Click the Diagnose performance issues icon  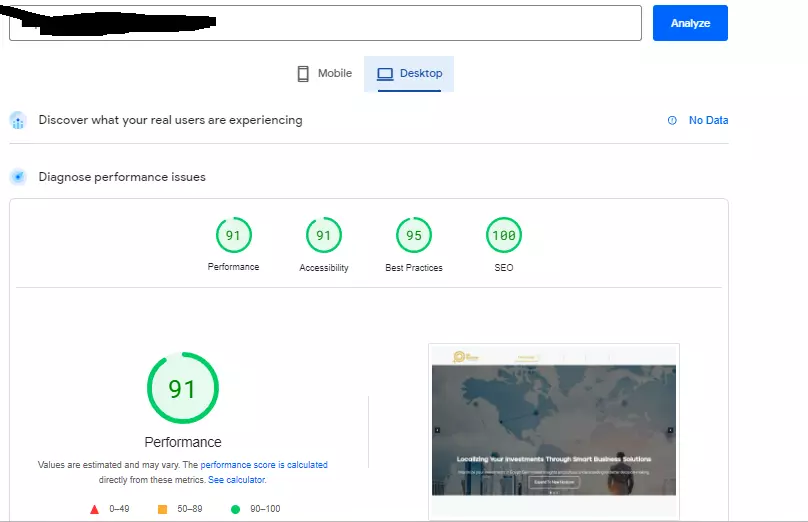point(18,177)
